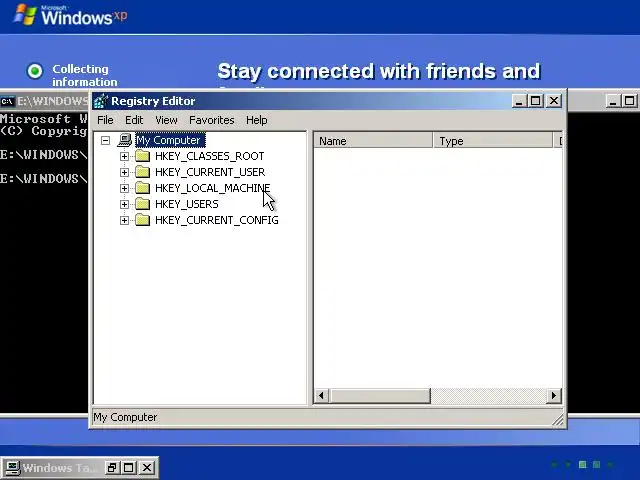Select the HKEY_LOCAL_MACHINE label
The height and width of the screenshot is (480, 640).
click(x=212, y=188)
